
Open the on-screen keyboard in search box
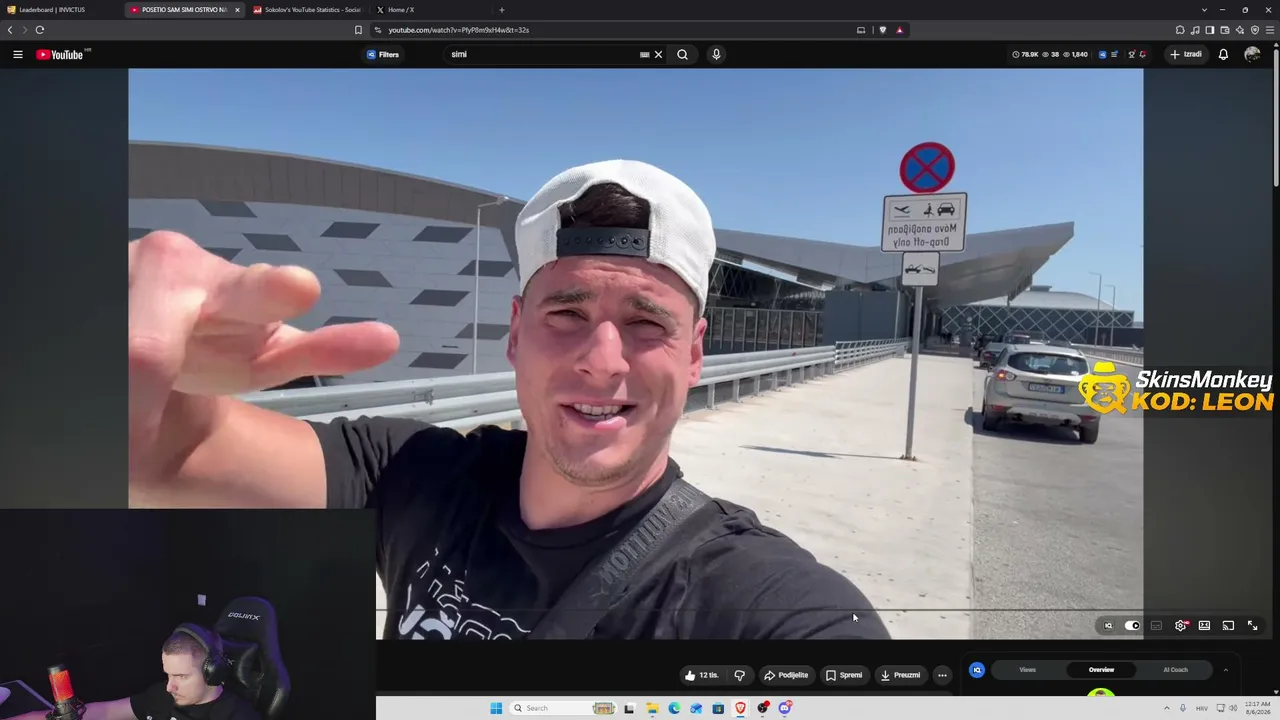coord(645,54)
